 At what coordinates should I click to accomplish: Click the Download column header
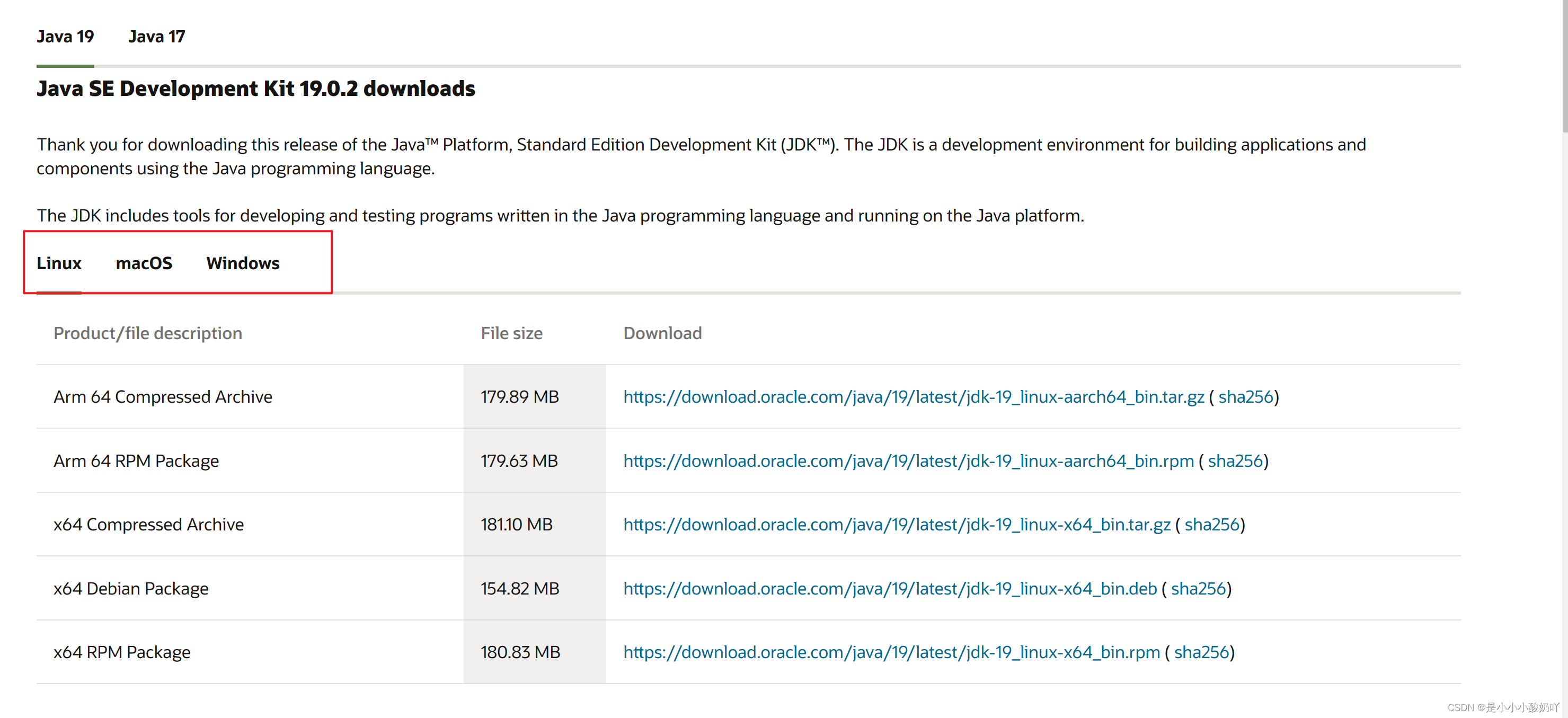click(662, 333)
